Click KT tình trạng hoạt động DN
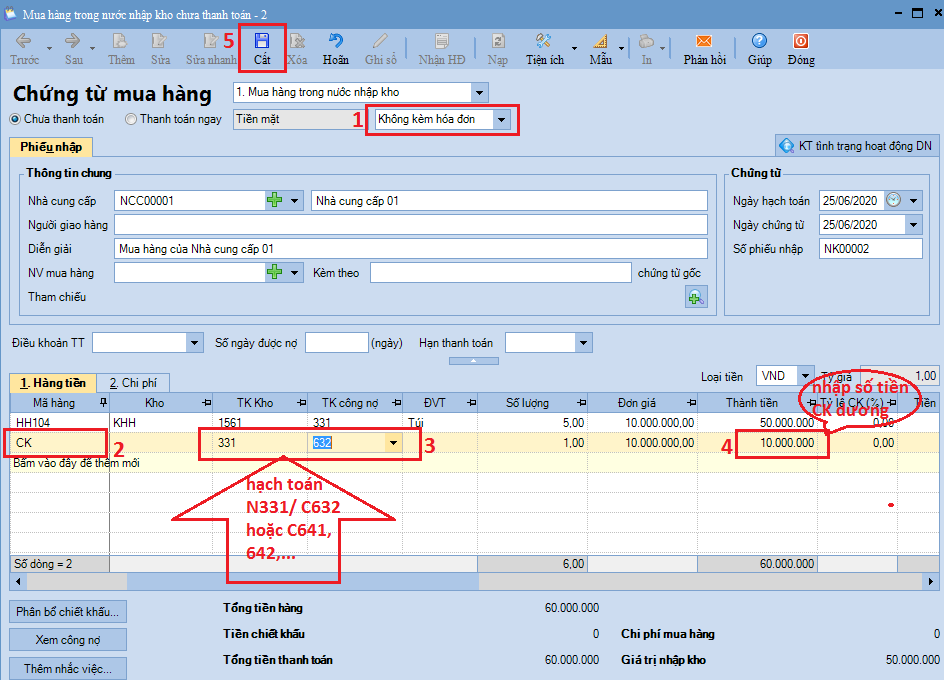 [856, 146]
